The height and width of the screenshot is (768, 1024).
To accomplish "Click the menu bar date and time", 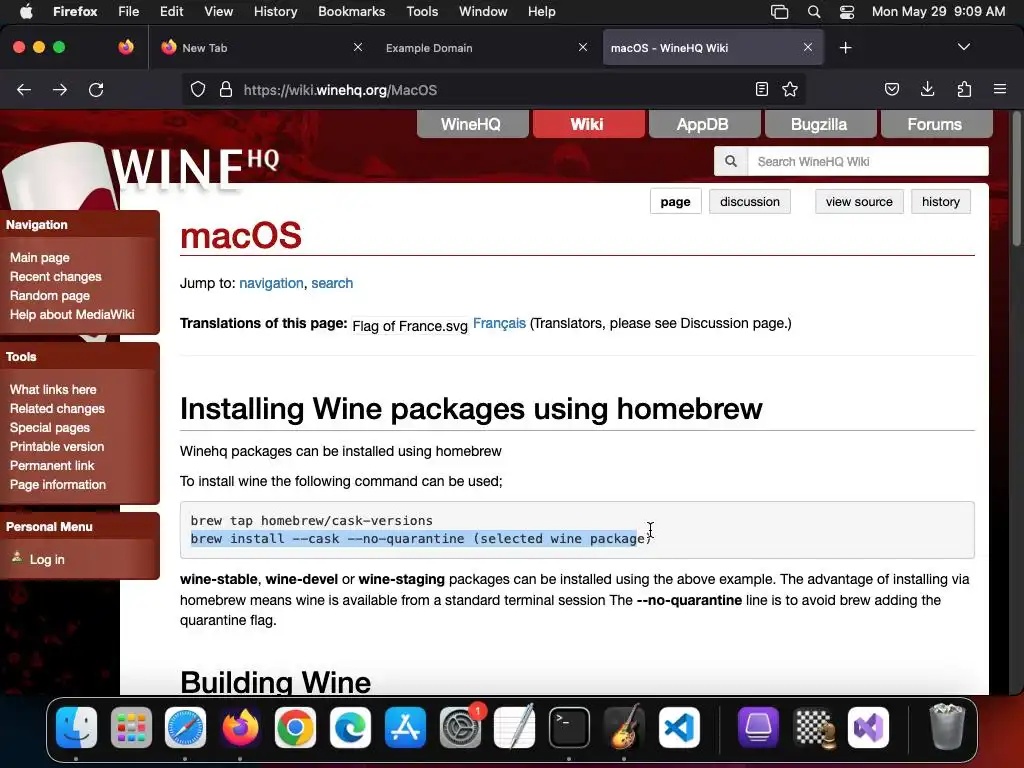I will (x=938, y=12).
